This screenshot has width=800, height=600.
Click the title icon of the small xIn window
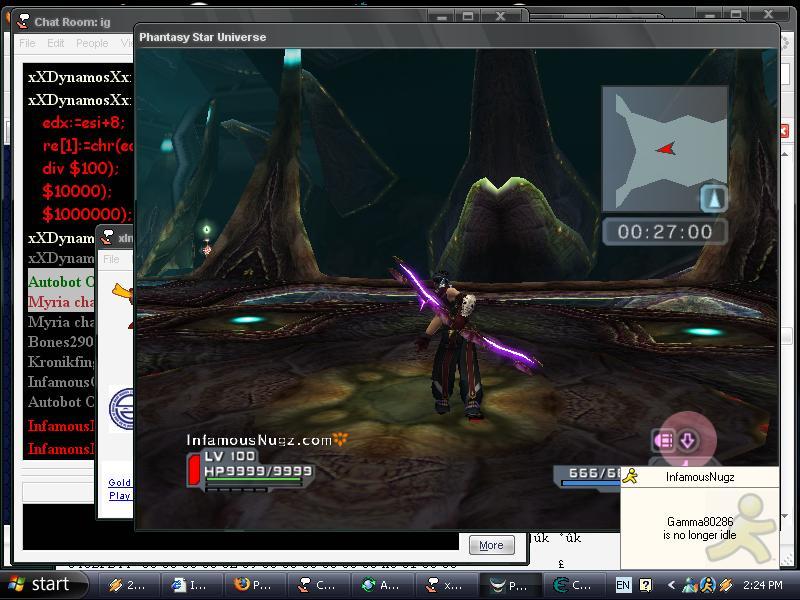(107, 237)
